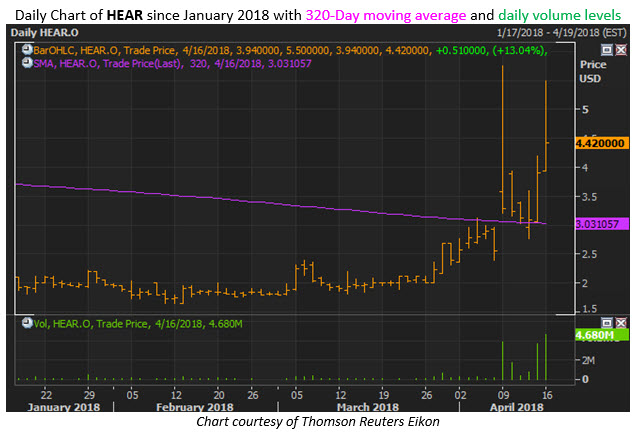This screenshot has width=635, height=434.
Task: Click the April 9 volume bar
Action: click(503, 361)
